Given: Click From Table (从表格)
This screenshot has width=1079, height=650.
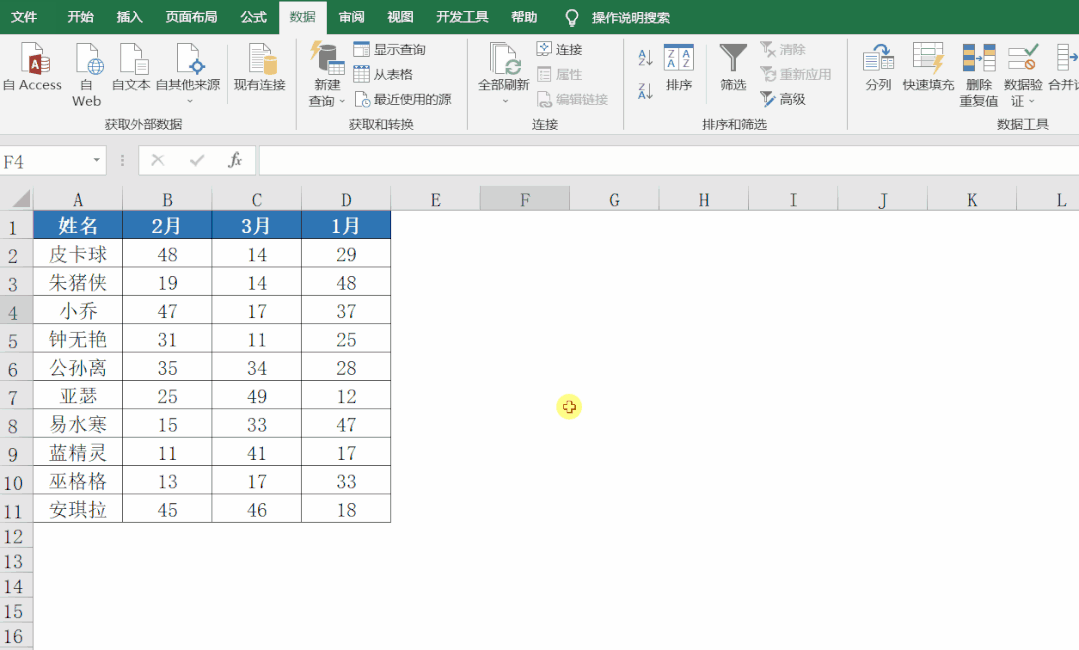Looking at the screenshot, I should click(383, 74).
